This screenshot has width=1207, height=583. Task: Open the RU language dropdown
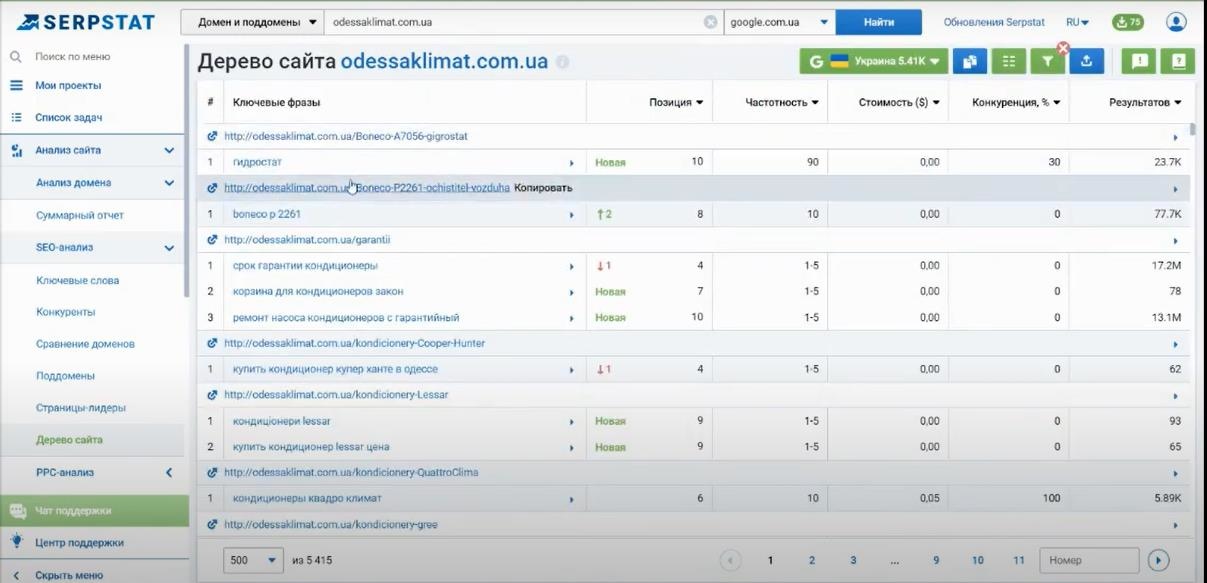[x=1077, y=22]
